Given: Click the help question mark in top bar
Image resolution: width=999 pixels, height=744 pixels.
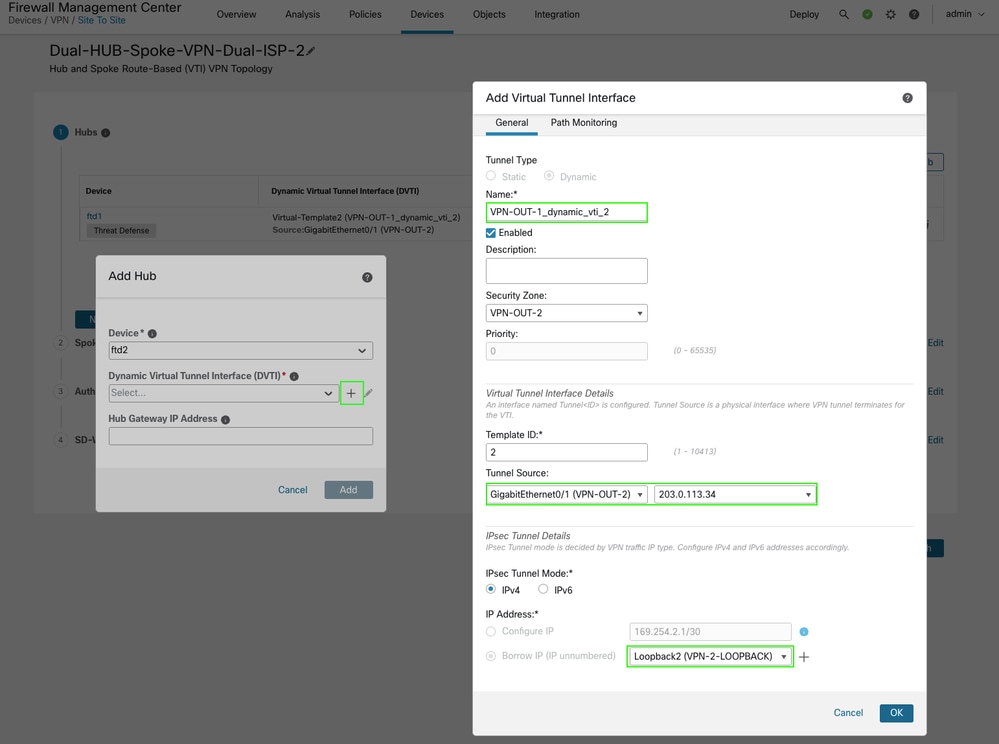Looking at the screenshot, I should (915, 15).
